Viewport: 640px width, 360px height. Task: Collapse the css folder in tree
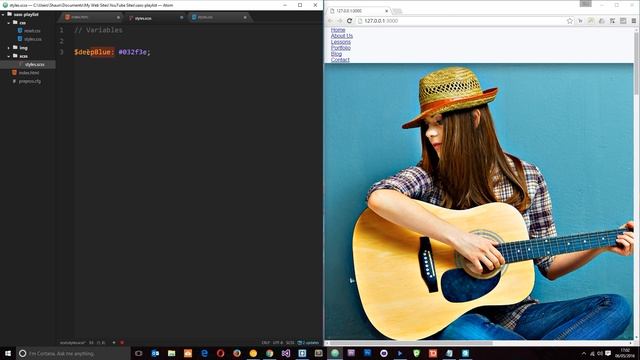pyautogui.click(x=9, y=23)
